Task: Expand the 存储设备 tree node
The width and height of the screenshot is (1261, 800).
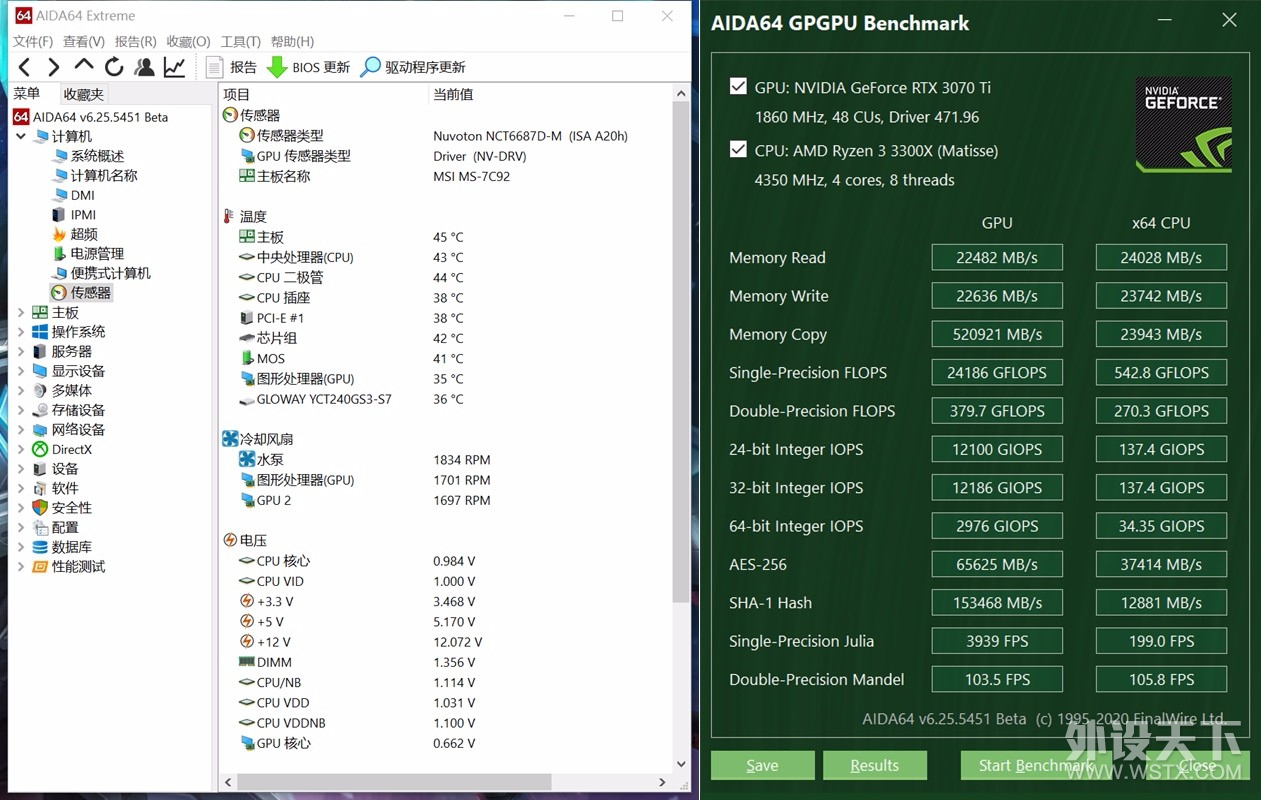Action: 21,410
